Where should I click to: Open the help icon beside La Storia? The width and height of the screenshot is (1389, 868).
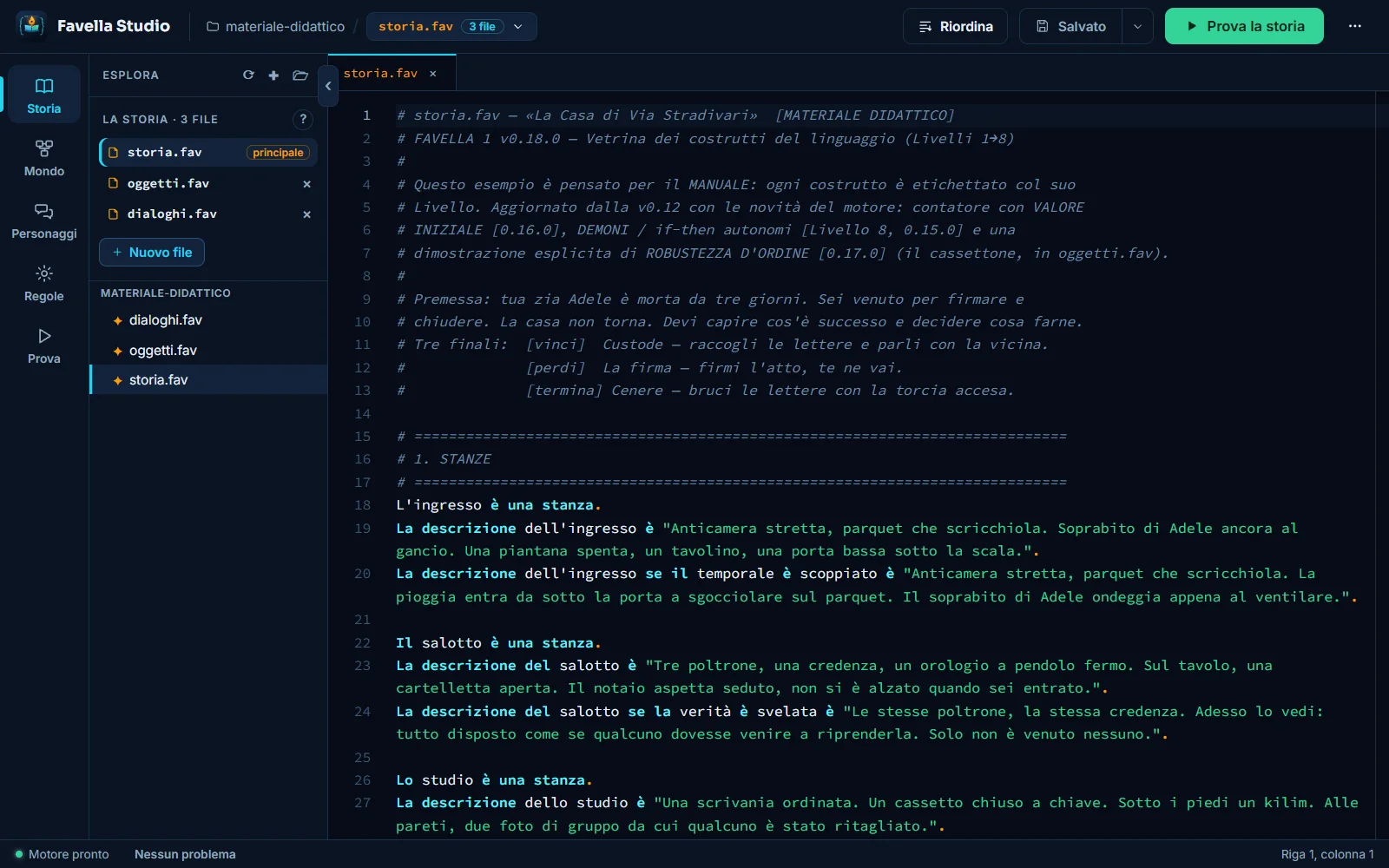[303, 119]
